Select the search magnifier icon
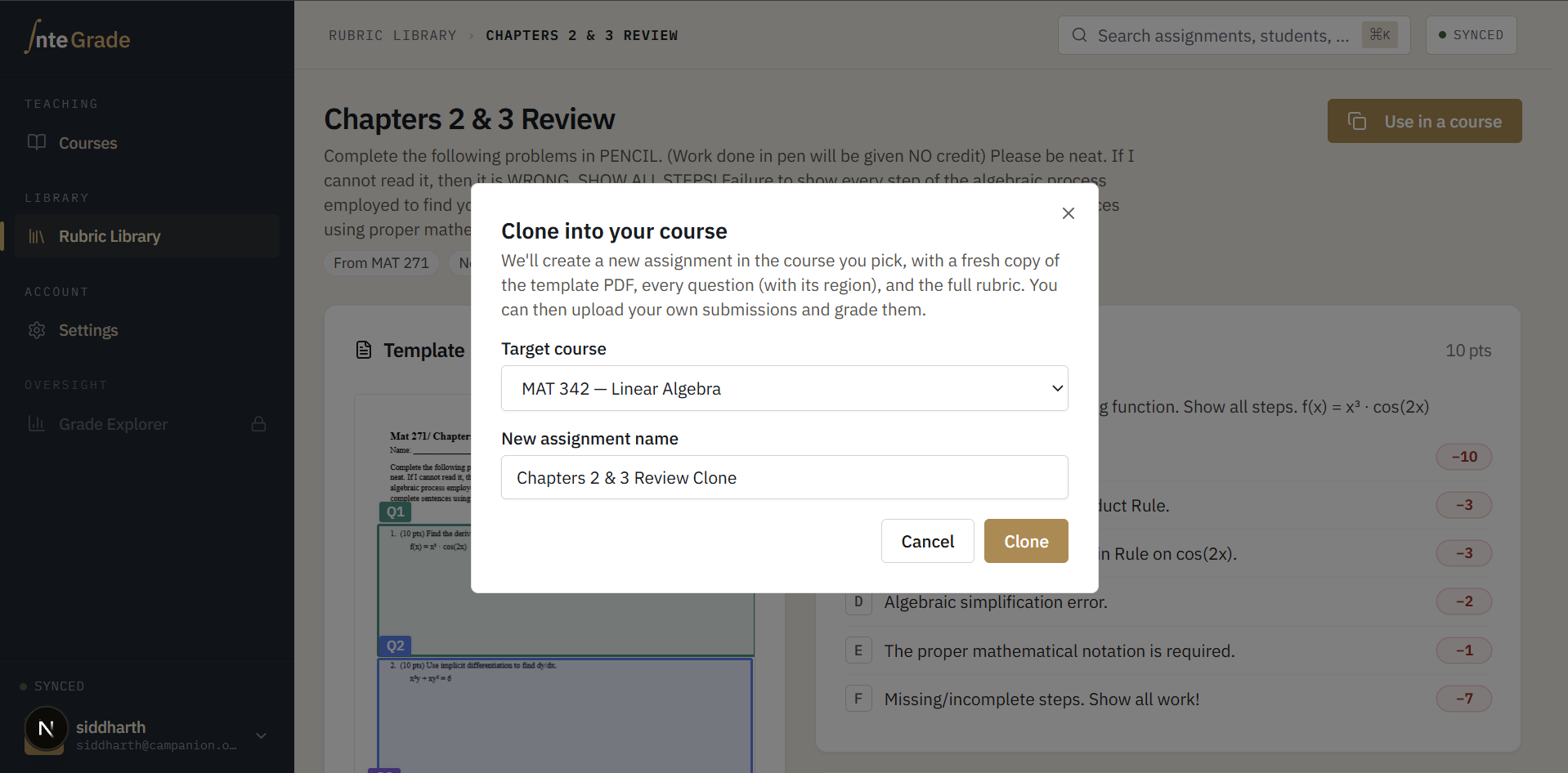The width and height of the screenshot is (1568, 773). (1079, 35)
